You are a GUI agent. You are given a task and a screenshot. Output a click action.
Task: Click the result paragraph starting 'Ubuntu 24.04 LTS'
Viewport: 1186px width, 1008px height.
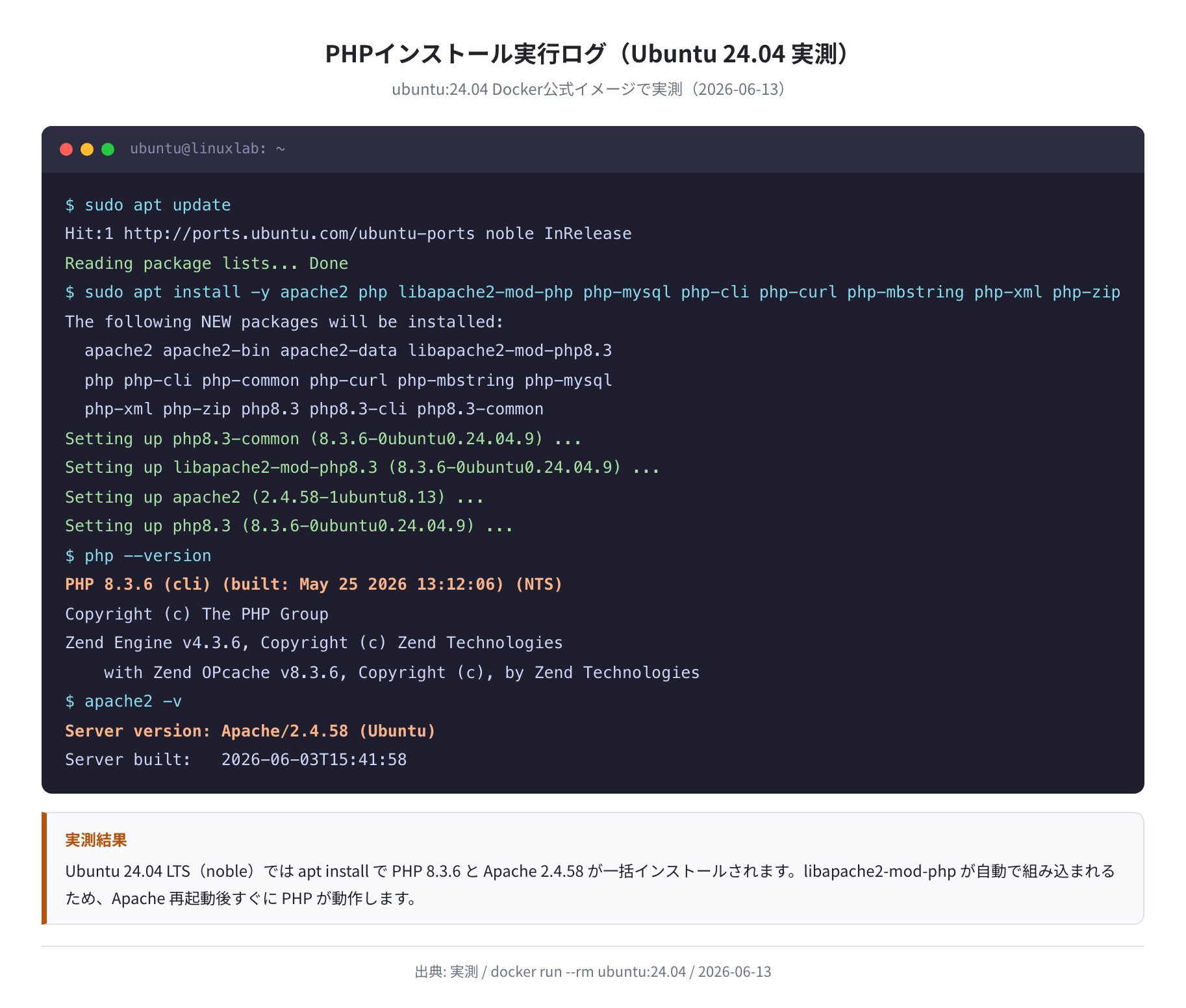tap(590, 885)
